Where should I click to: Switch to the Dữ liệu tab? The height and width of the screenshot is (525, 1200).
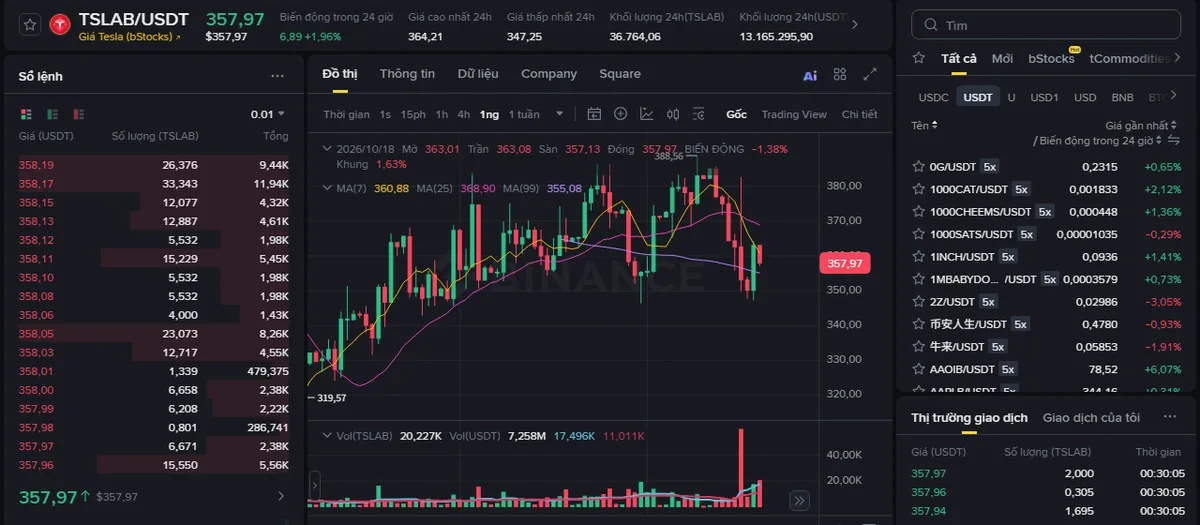(x=478, y=74)
